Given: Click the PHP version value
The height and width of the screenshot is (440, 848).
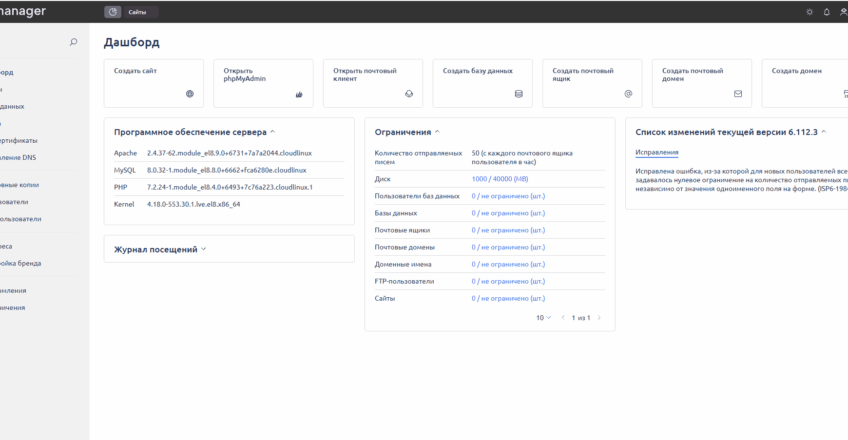Looking at the screenshot, I should pyautogui.click(x=230, y=187).
